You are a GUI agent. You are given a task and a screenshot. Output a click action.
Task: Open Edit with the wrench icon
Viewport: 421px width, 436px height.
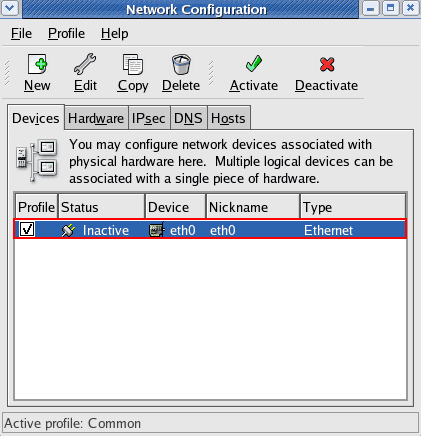point(85,64)
